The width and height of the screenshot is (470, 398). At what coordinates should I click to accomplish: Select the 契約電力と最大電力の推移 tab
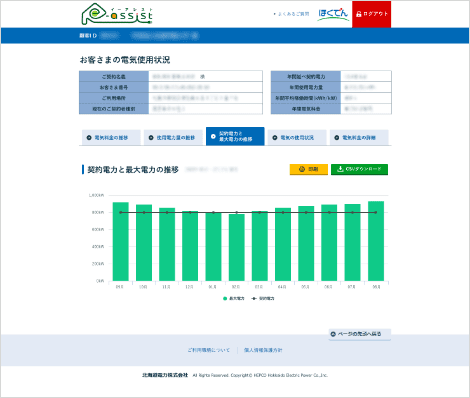pos(235,136)
